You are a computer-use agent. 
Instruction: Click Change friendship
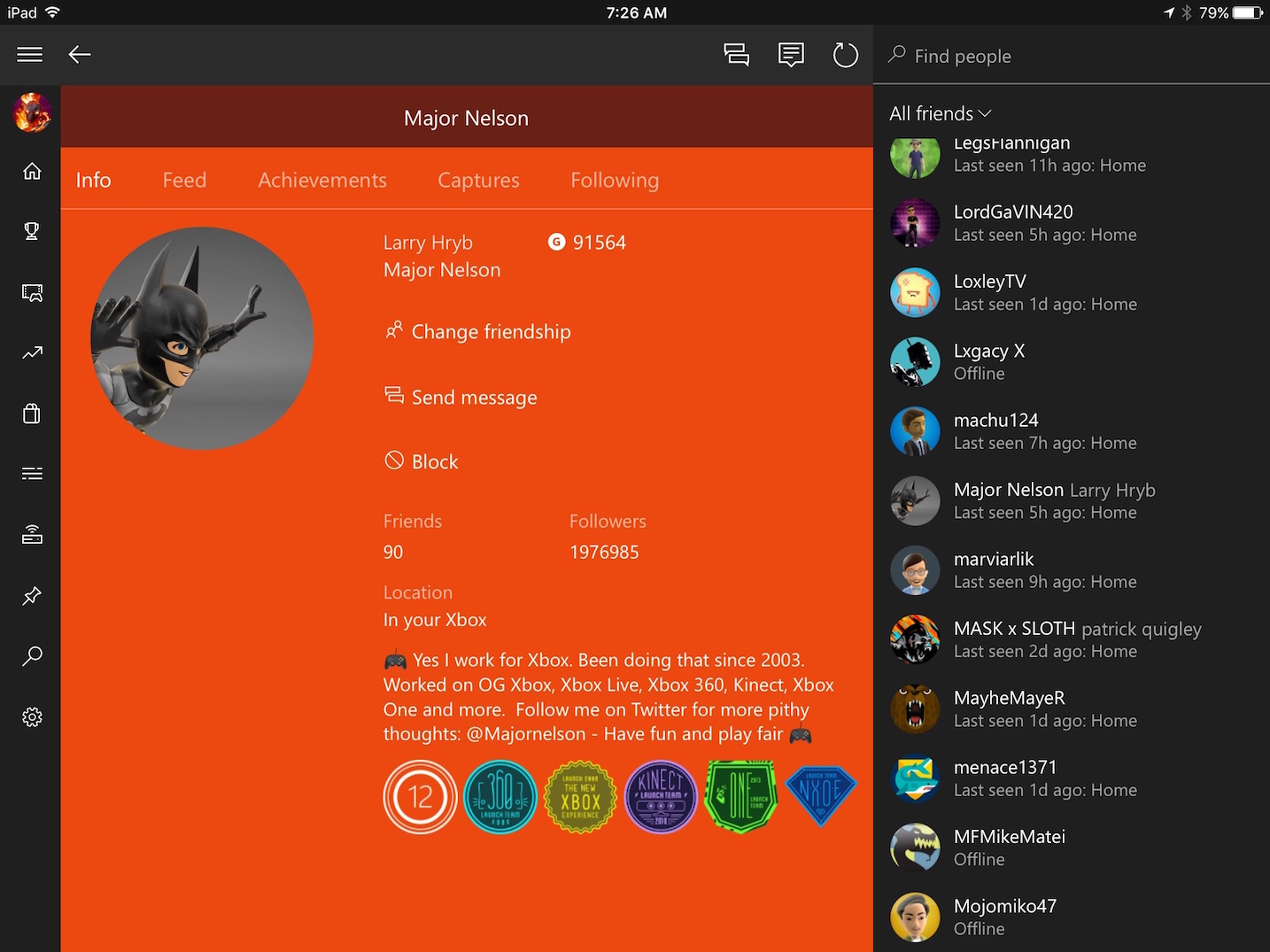click(x=477, y=331)
